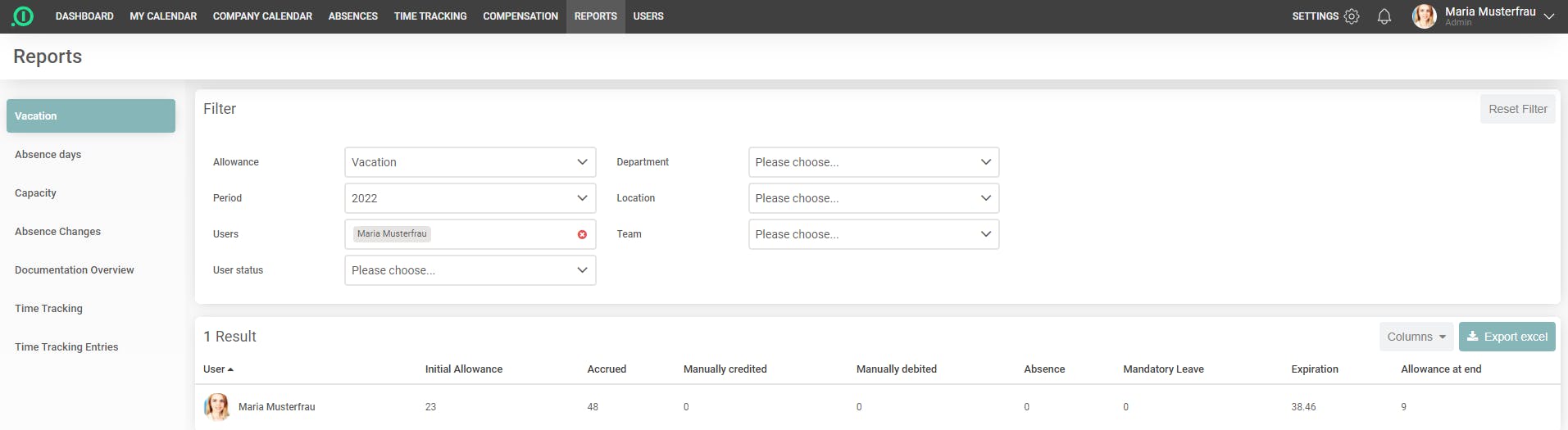Click the Reset Filter button
Screen dimensions: 1568x430
[x=1517, y=109]
